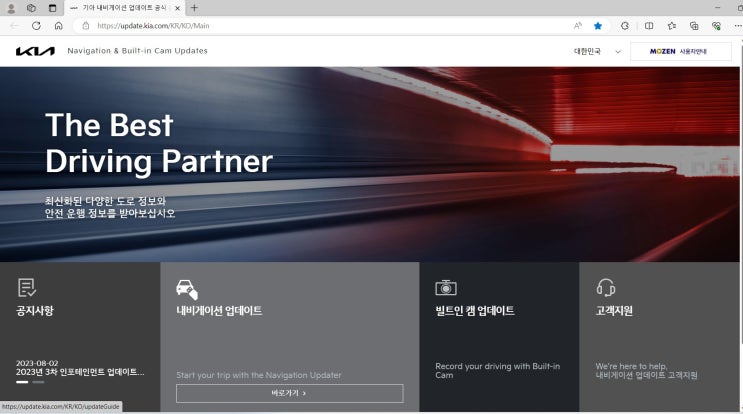Go to the browser home page
Image resolution: width=743 pixels, height=414 pixels.
[x=58, y=26]
